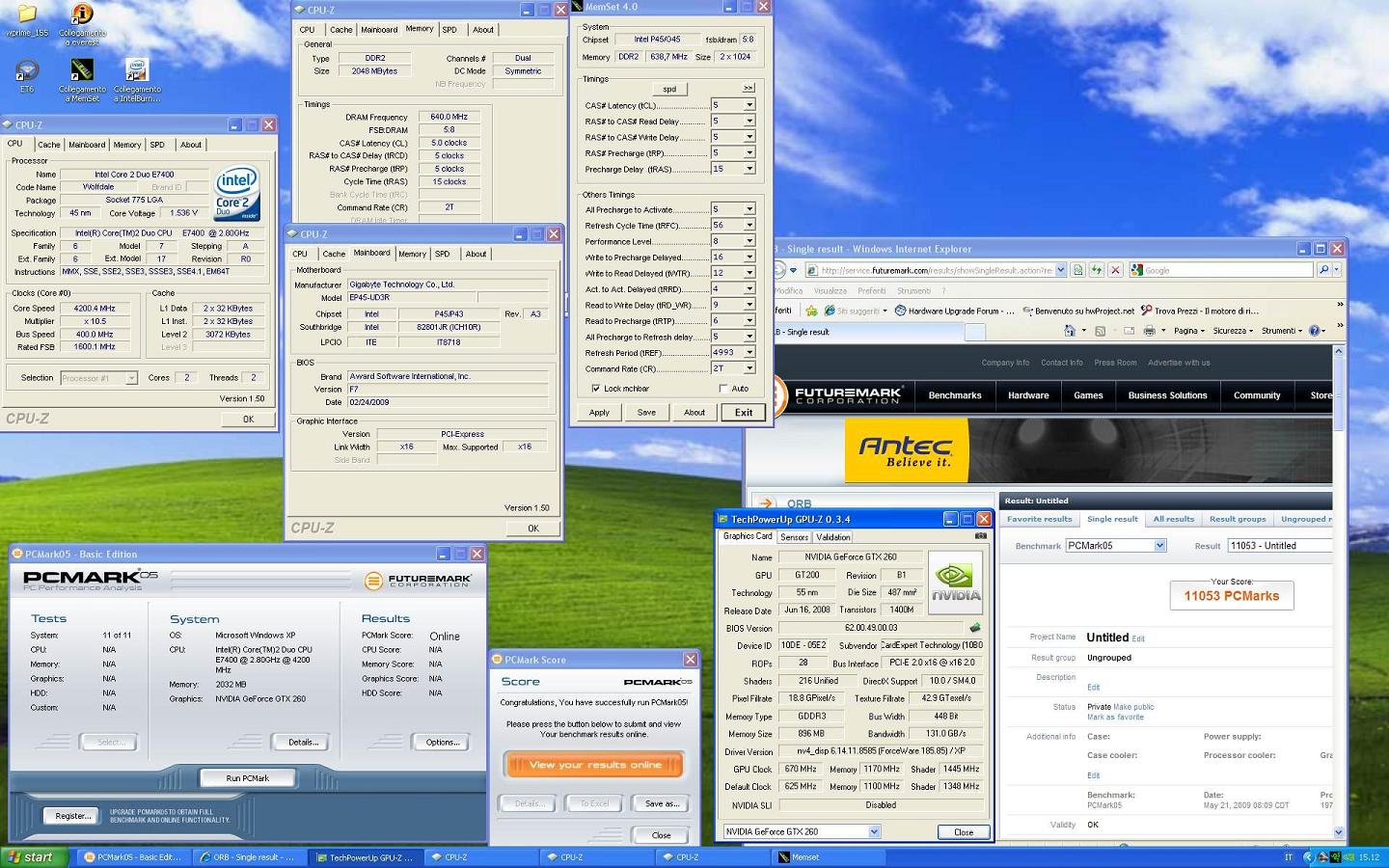
Task: Click Details button in PCMark05 System panel
Action: pyautogui.click(x=303, y=742)
